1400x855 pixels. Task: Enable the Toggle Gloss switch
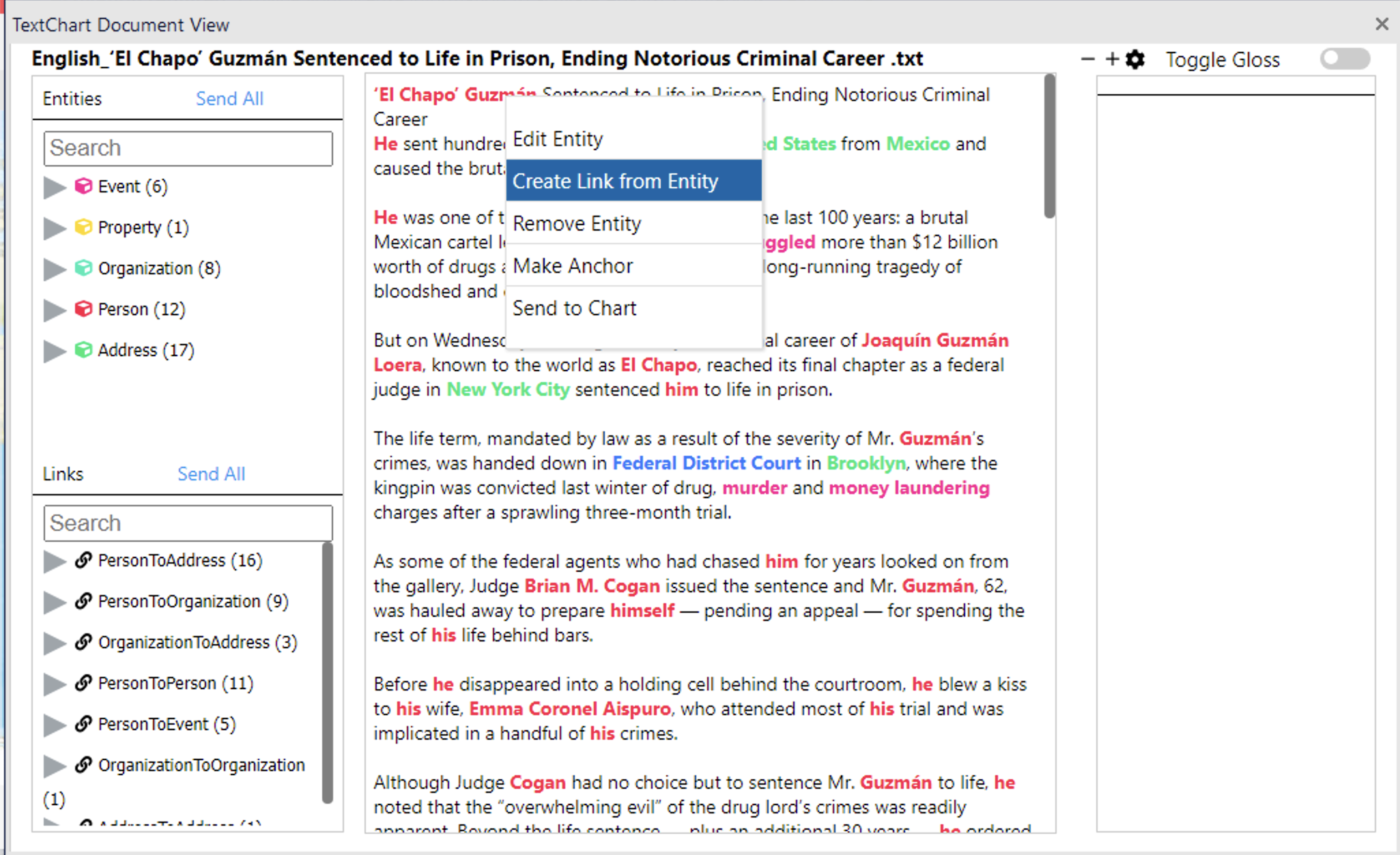tap(1344, 59)
